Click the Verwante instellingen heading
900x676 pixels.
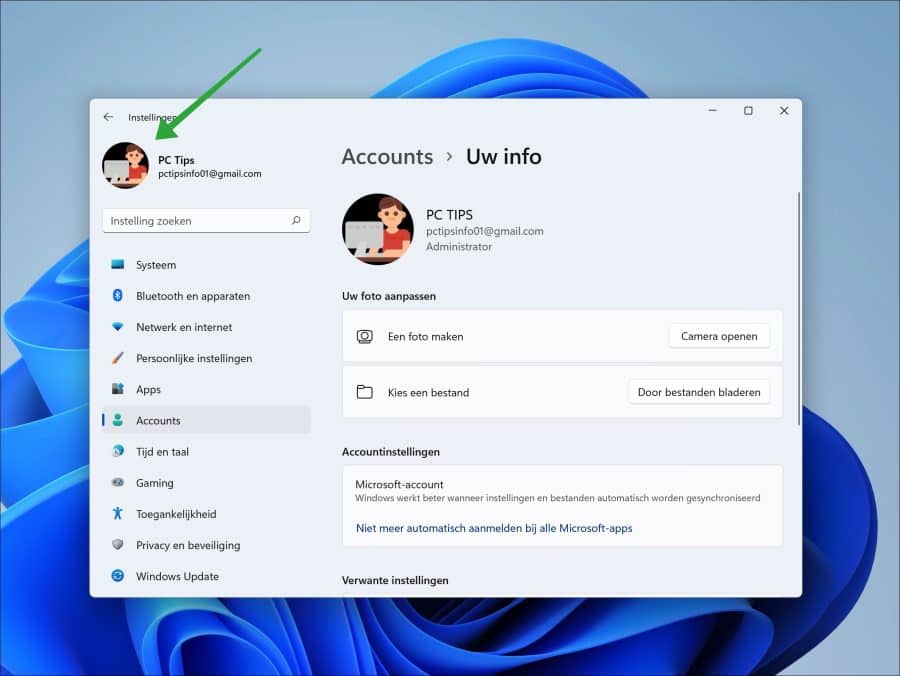pos(395,580)
